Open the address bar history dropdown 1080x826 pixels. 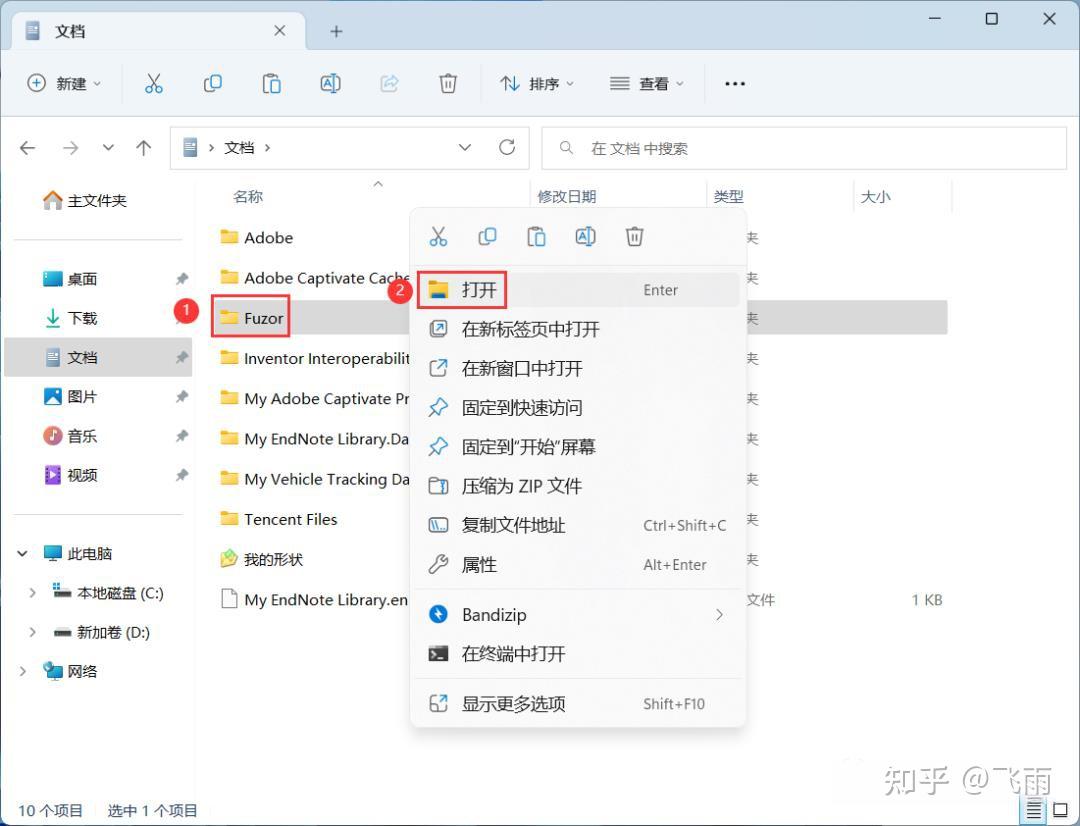click(x=465, y=147)
